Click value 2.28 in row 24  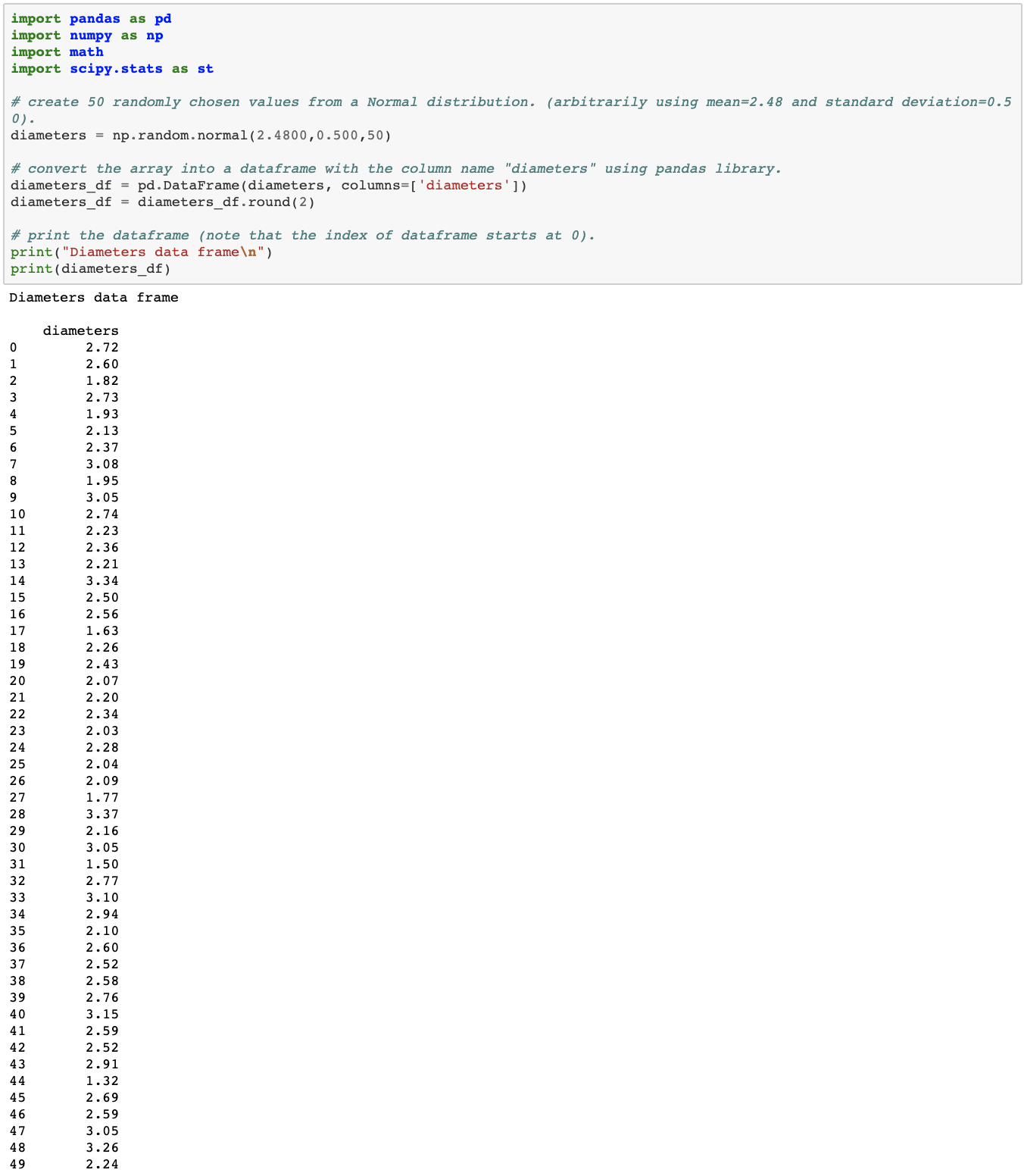point(102,748)
